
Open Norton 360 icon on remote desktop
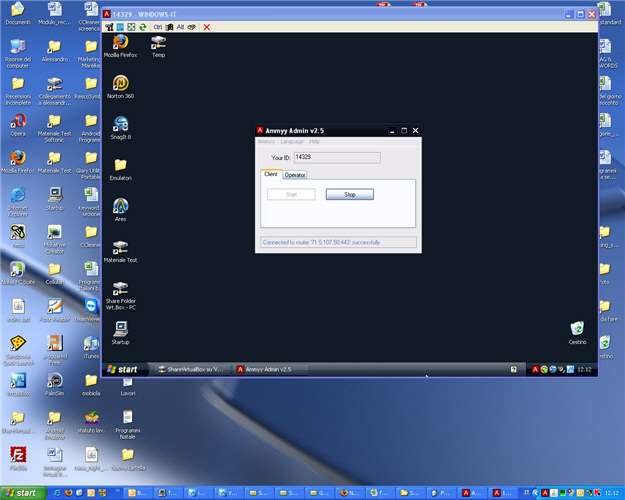tap(120, 84)
